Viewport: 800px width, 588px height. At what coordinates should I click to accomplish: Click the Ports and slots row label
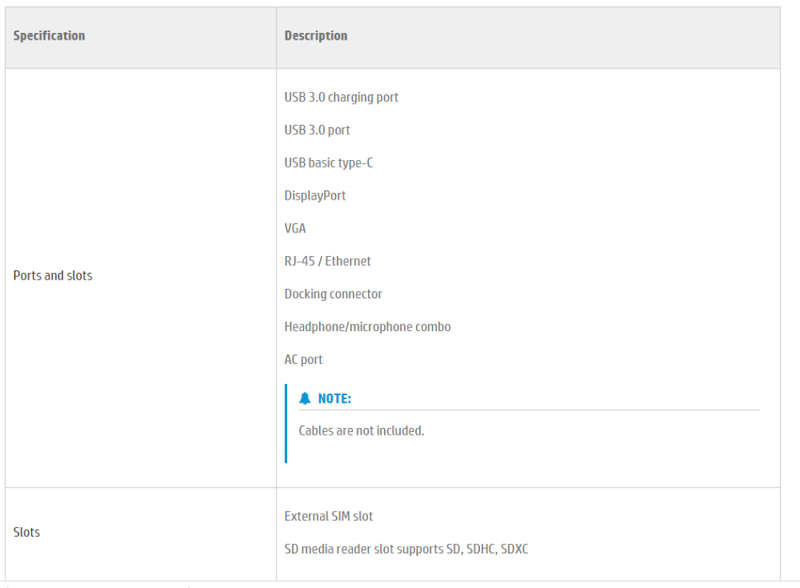tap(53, 276)
